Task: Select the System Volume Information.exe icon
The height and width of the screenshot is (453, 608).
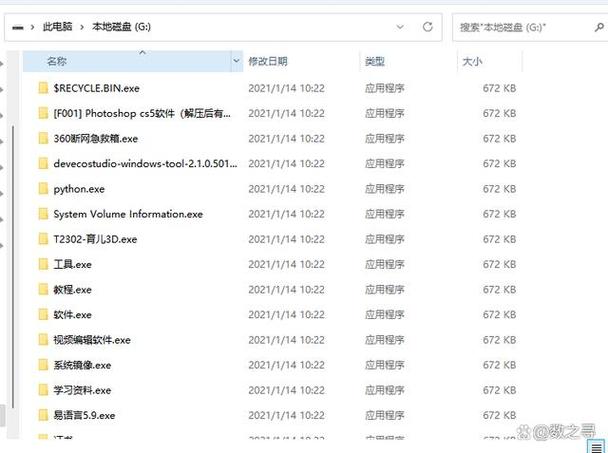Action: pos(43,214)
